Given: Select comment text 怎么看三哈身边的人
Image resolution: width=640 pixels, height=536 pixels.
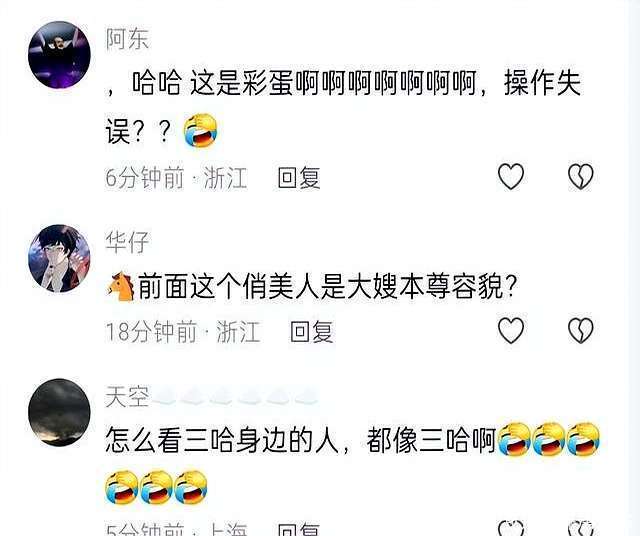Looking at the screenshot, I should click(222, 441).
